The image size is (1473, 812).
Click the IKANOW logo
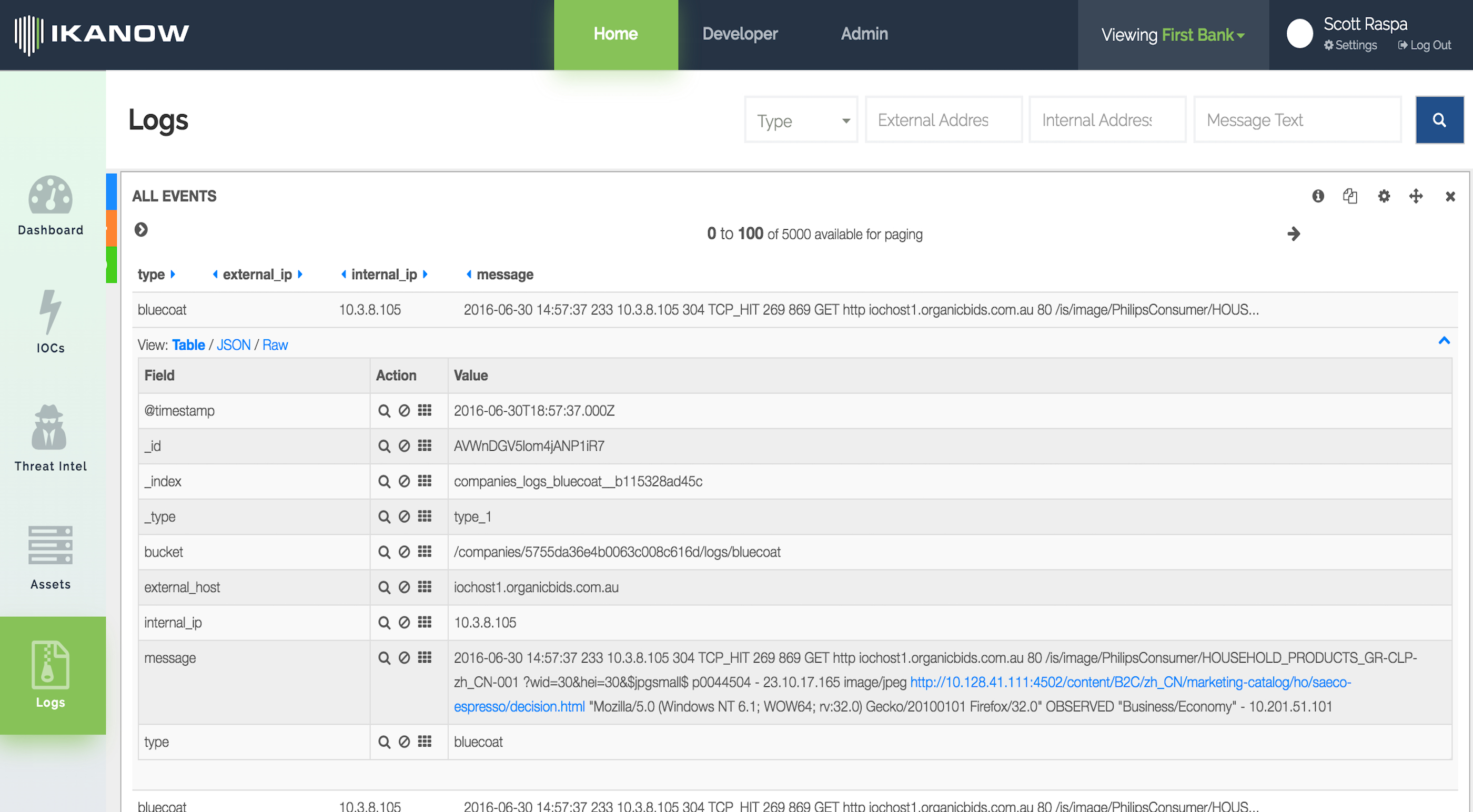click(102, 34)
